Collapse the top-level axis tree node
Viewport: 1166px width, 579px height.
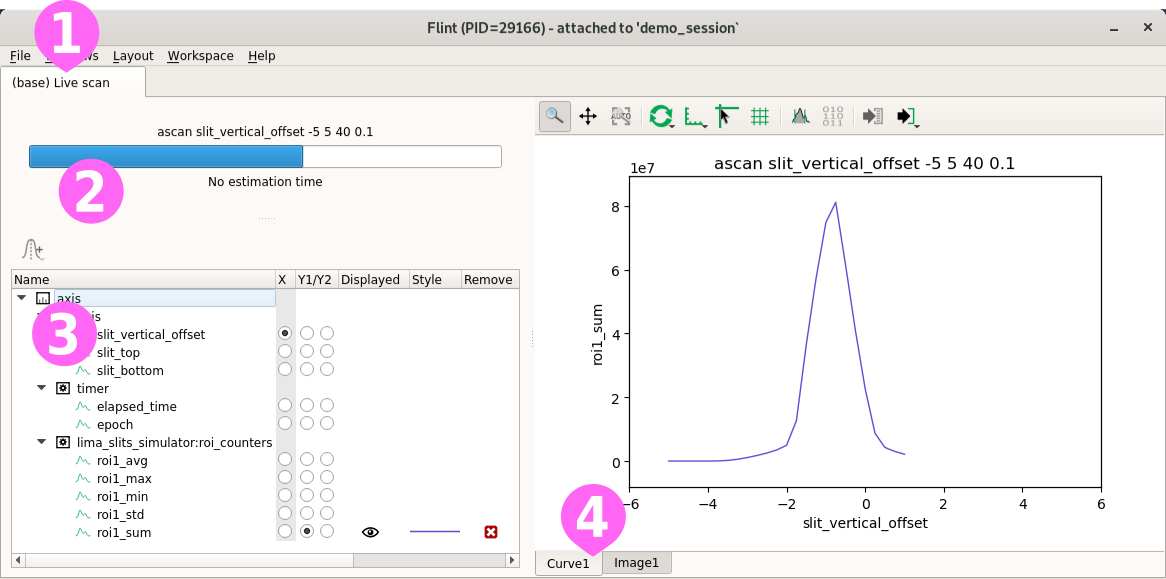coord(21,298)
